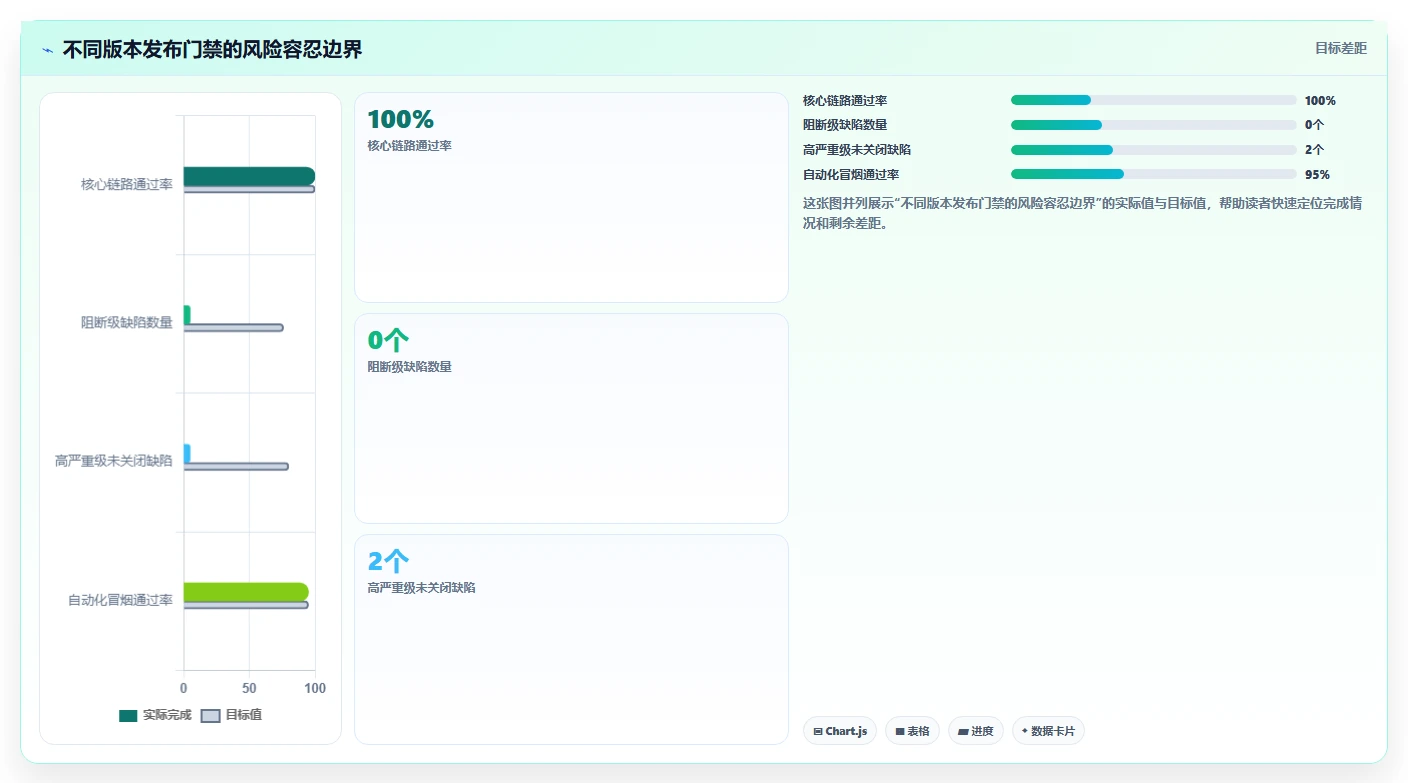The height and width of the screenshot is (783, 1408).
Task: Click the 阻断级缺陷数量 target bar in chart
Action: pyautogui.click(x=233, y=328)
